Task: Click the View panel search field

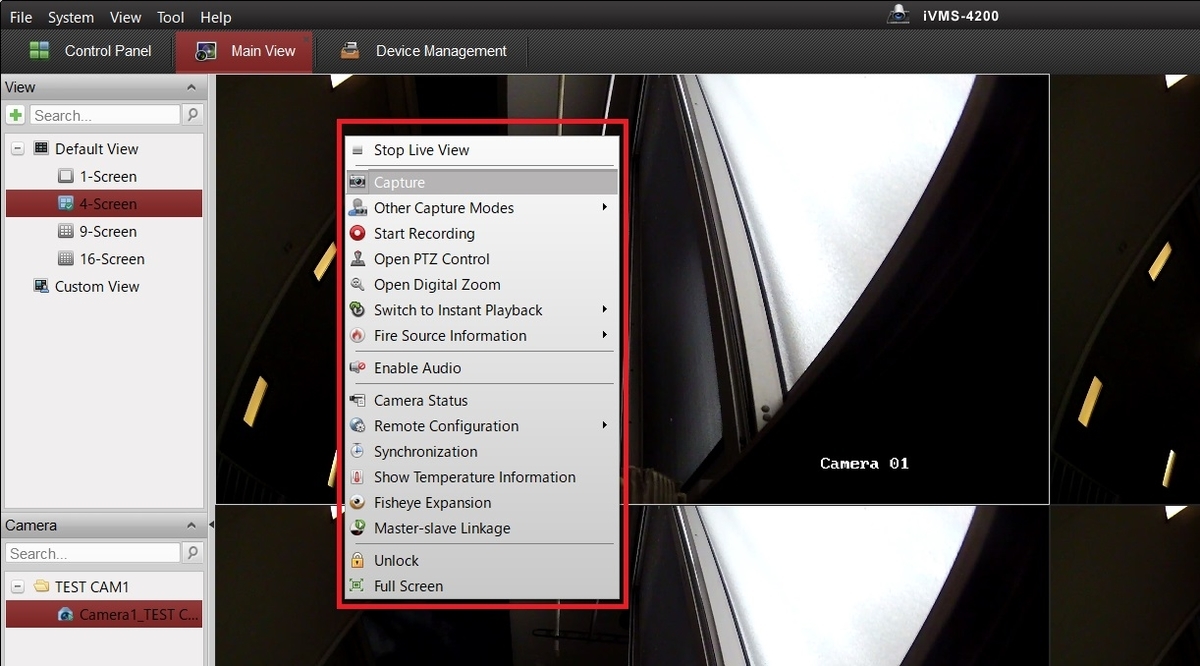Action: coord(105,115)
